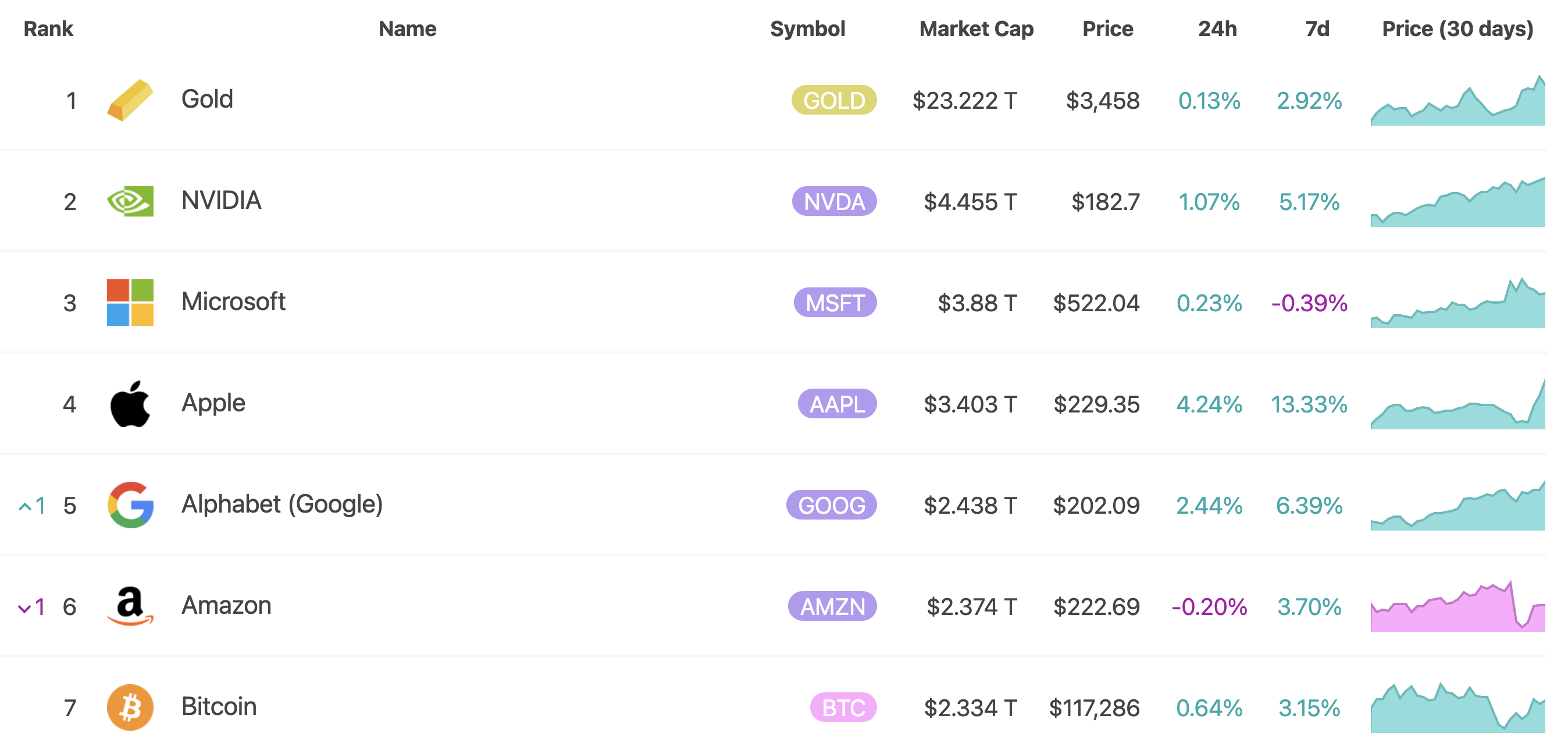Open the Alphabet (Google) link

pyautogui.click(x=282, y=504)
